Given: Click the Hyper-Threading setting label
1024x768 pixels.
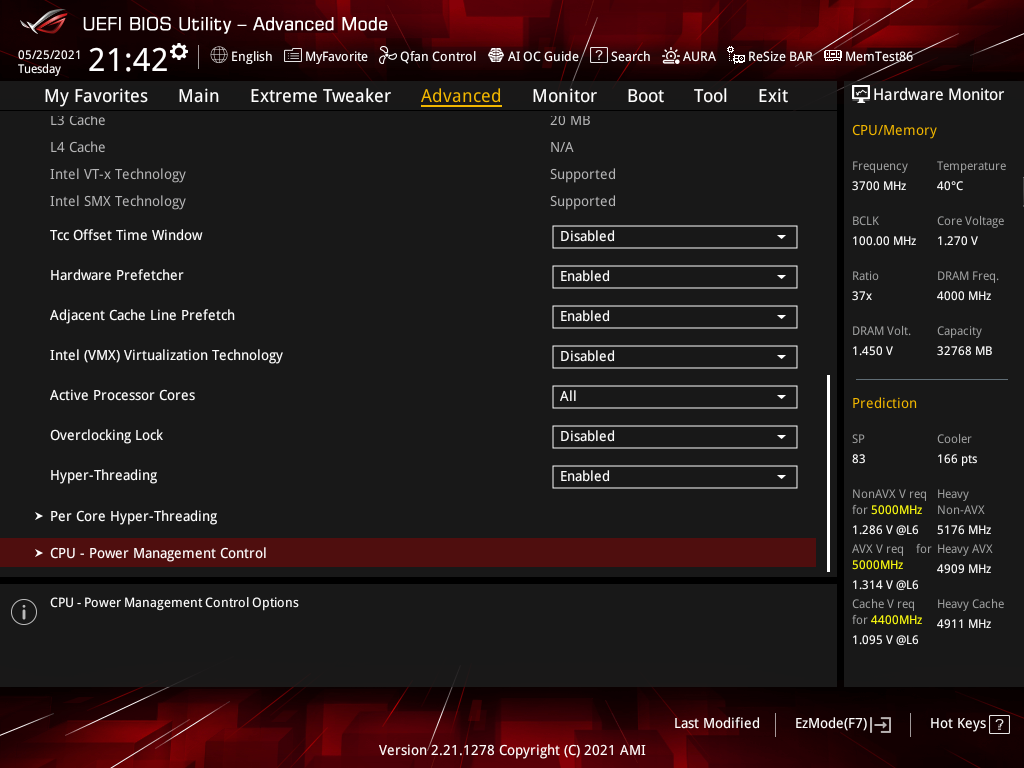Looking at the screenshot, I should pos(103,475).
